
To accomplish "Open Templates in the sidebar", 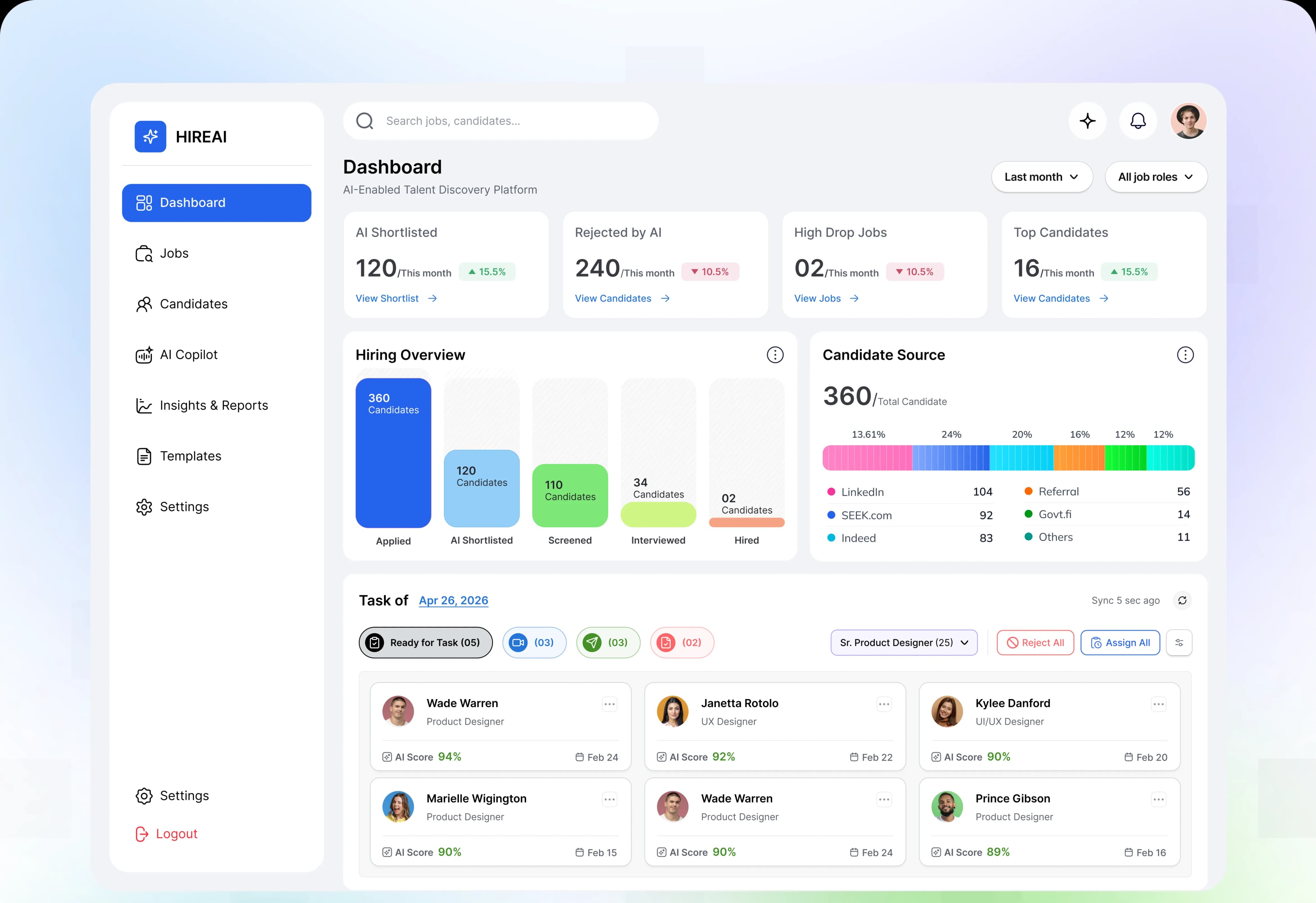I will coord(216,456).
